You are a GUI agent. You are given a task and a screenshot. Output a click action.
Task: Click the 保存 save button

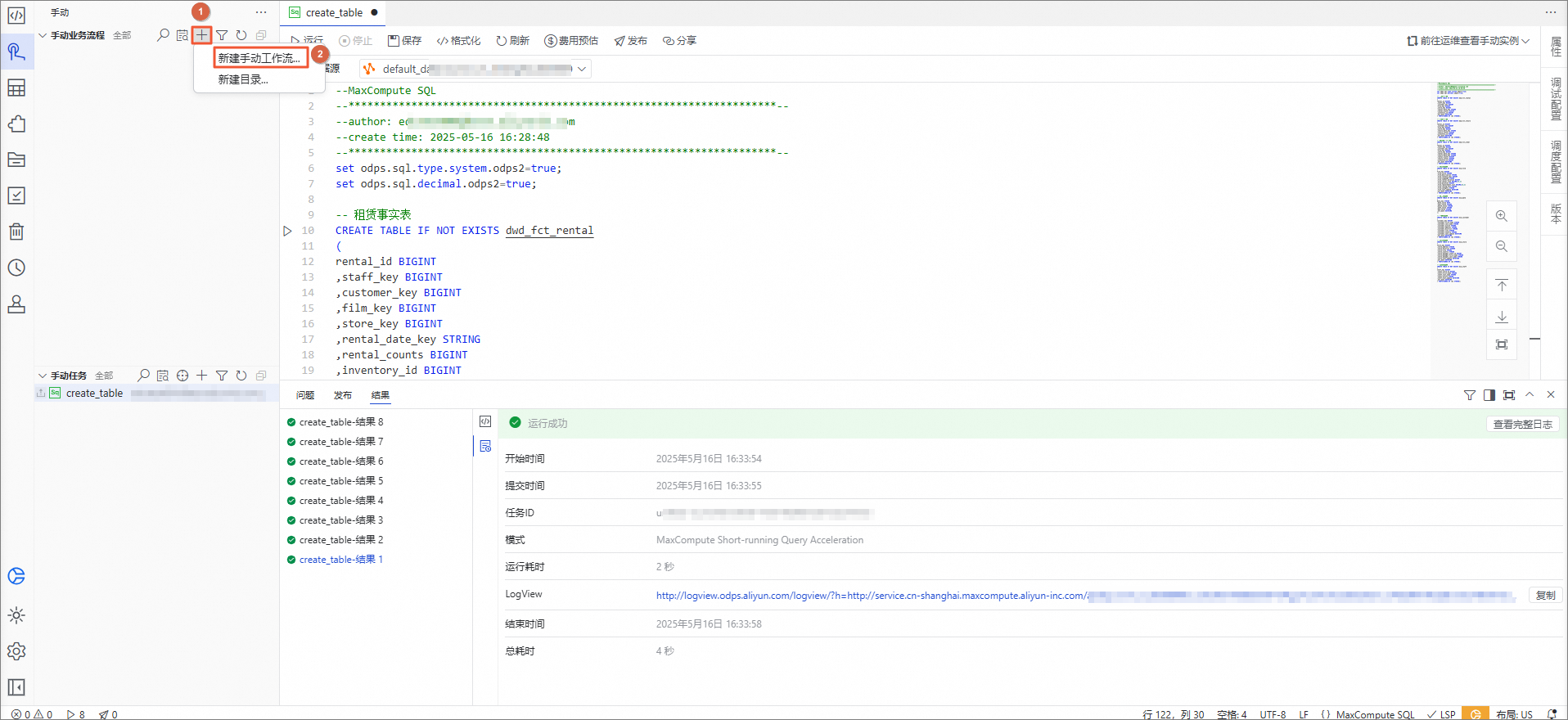point(405,41)
